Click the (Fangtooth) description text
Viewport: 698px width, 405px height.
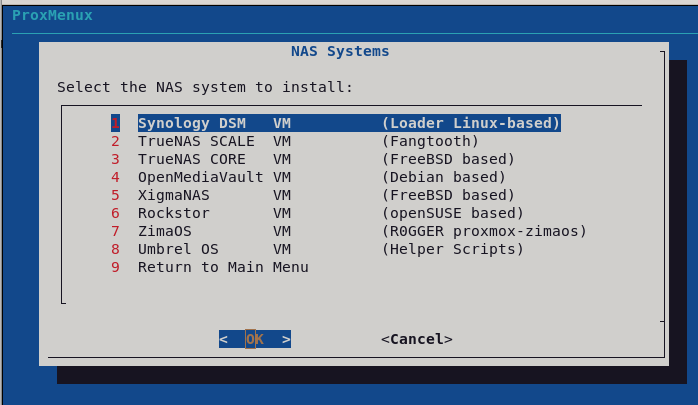[430, 141]
